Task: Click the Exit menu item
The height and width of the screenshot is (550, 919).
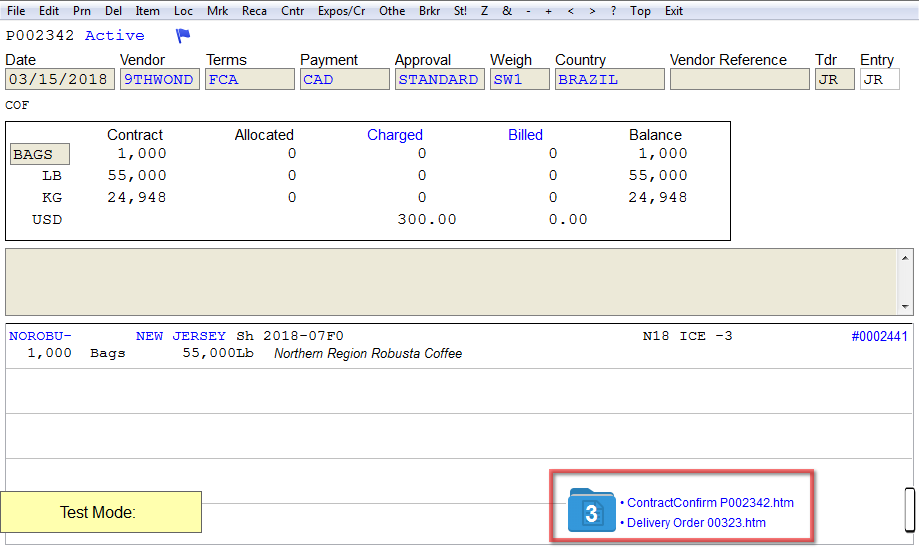Action: (674, 11)
